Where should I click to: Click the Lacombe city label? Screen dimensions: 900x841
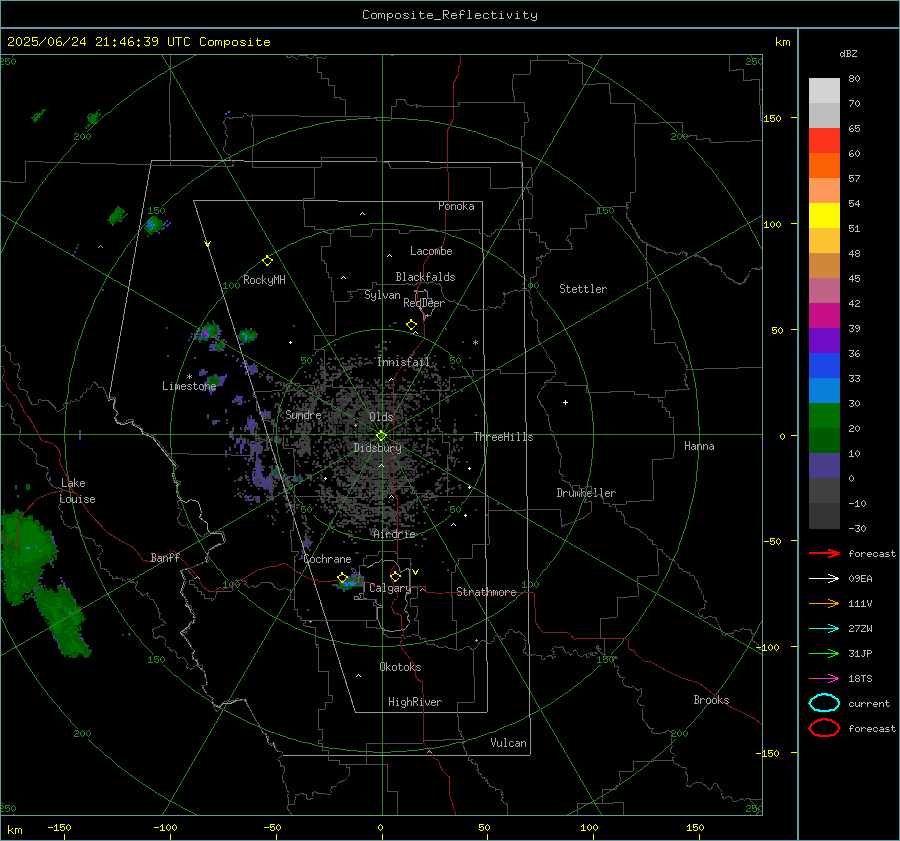(x=431, y=251)
